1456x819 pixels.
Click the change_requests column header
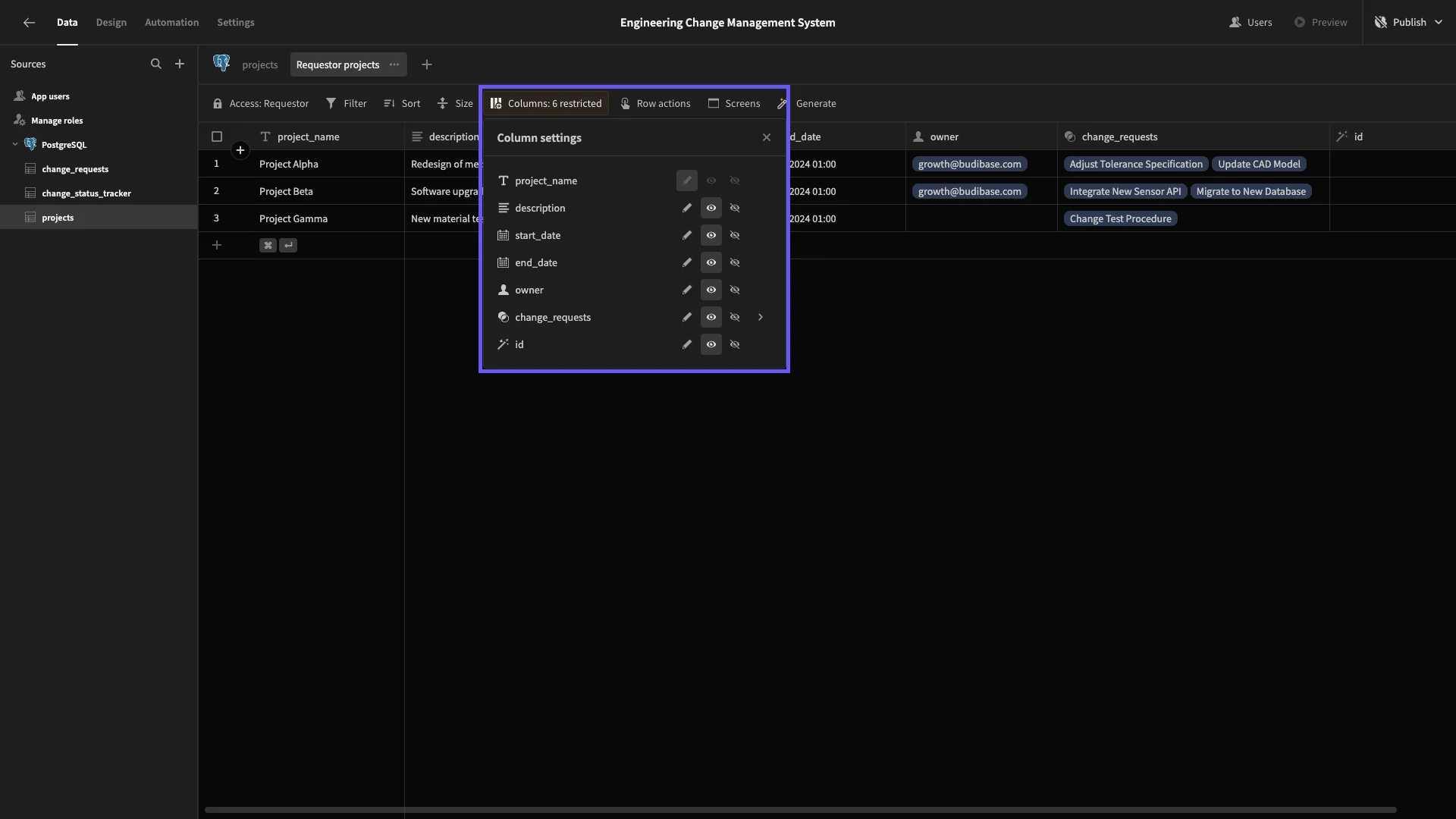1193,136
